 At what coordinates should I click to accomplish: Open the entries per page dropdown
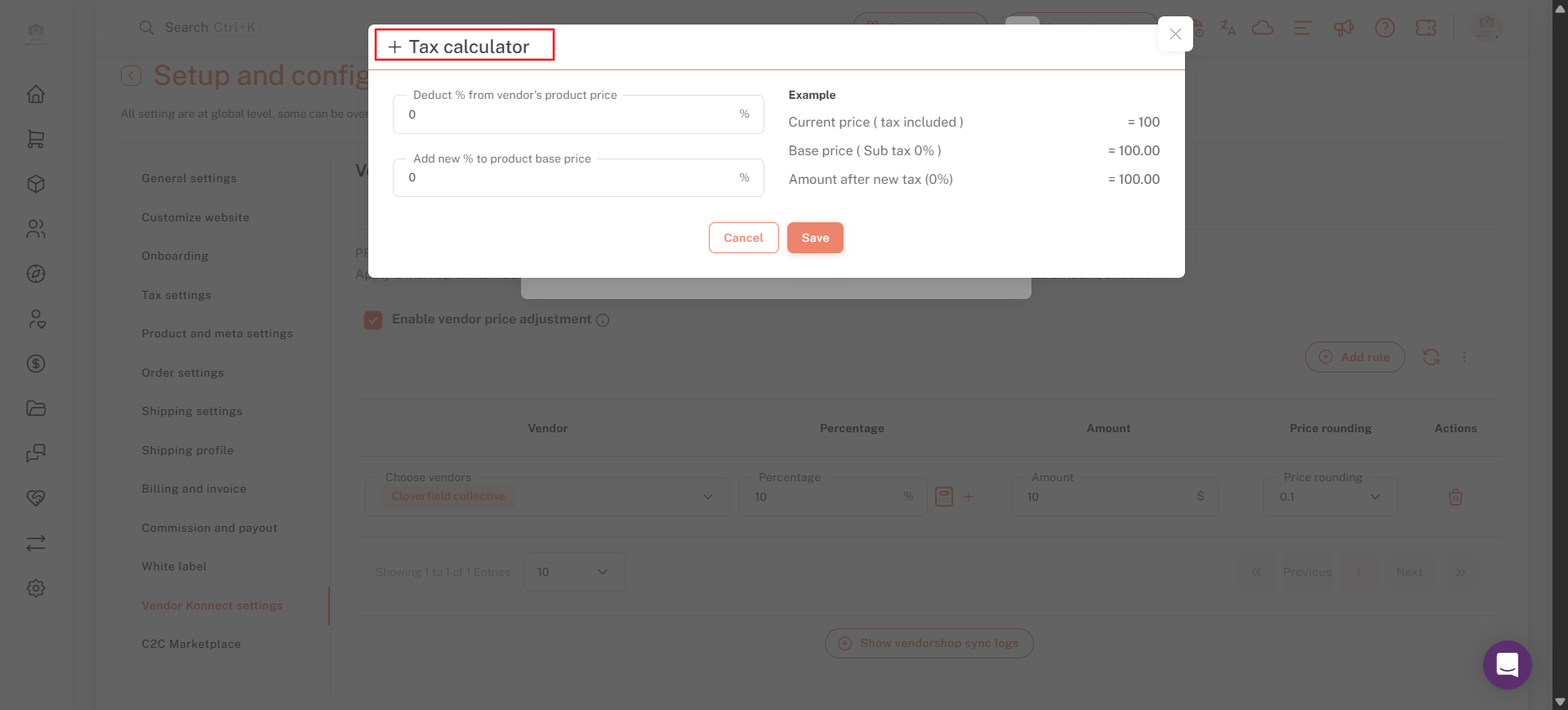click(x=574, y=572)
